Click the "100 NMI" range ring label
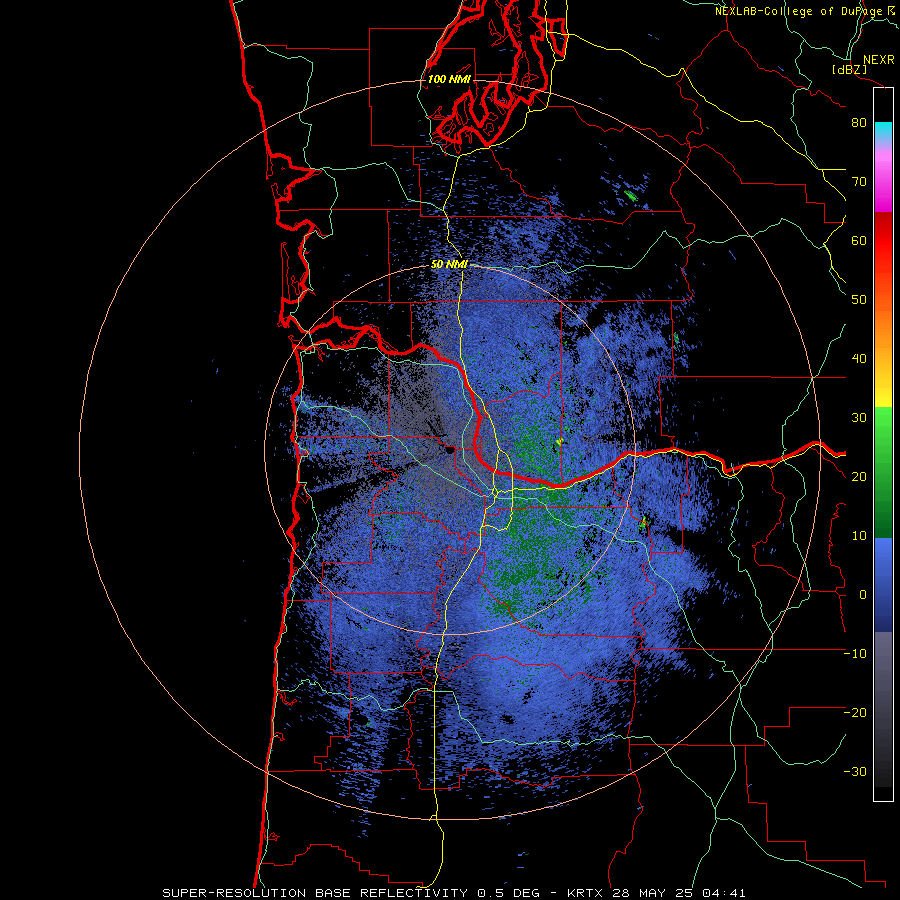The image size is (900, 900). [449, 79]
